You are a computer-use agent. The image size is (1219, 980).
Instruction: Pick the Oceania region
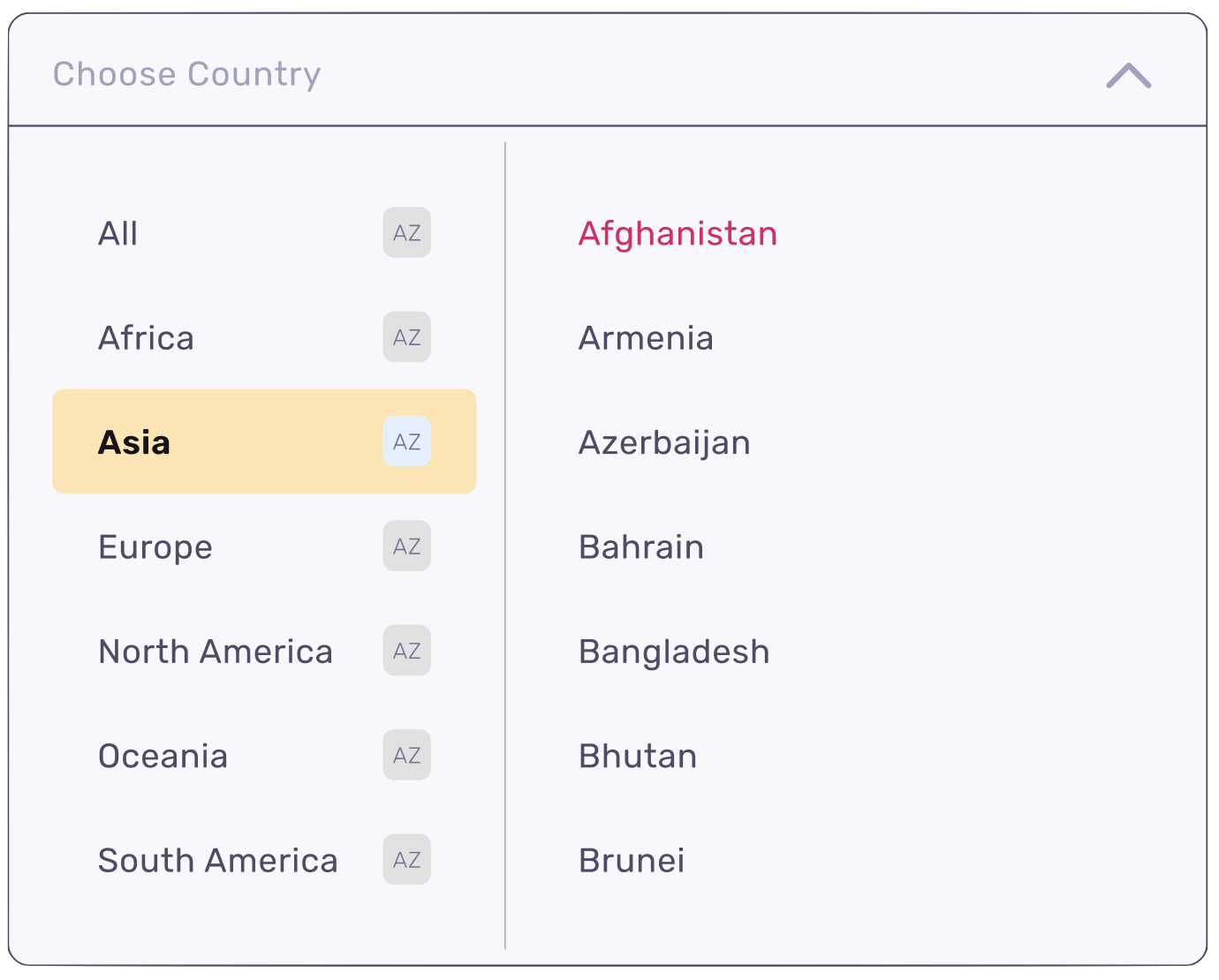coord(264,755)
